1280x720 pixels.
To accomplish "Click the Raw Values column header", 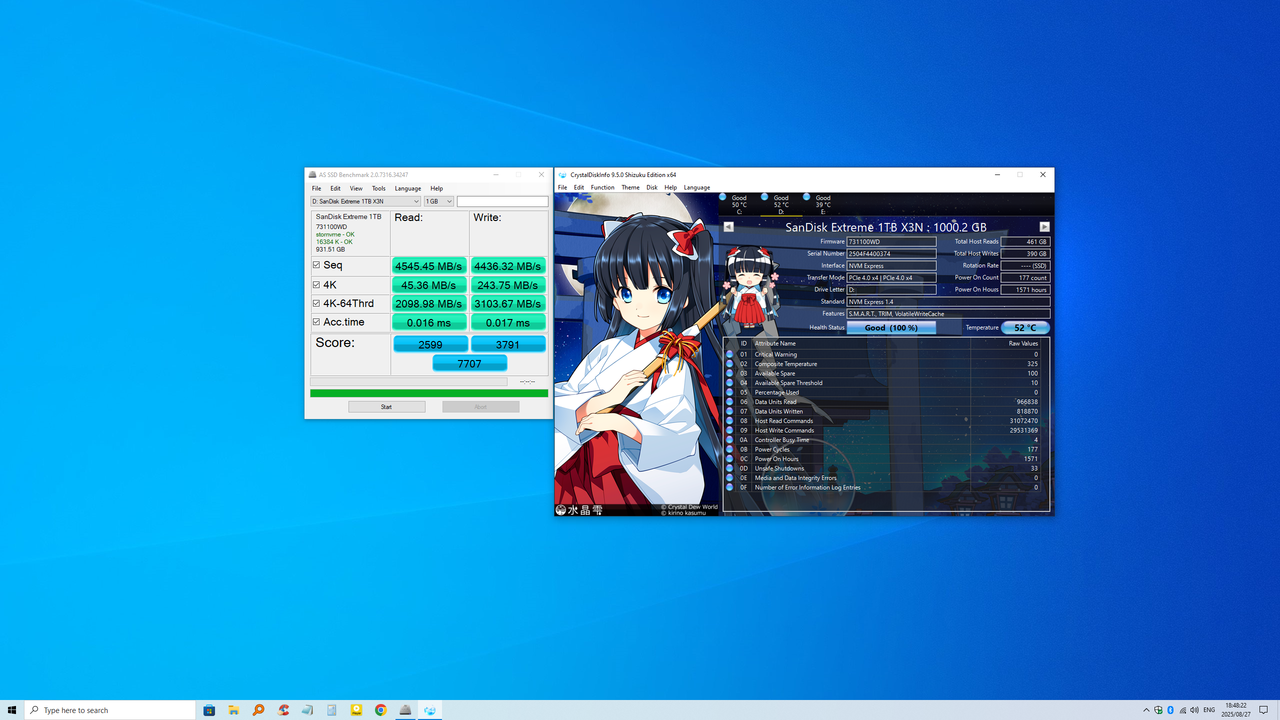I will [x=1023, y=343].
